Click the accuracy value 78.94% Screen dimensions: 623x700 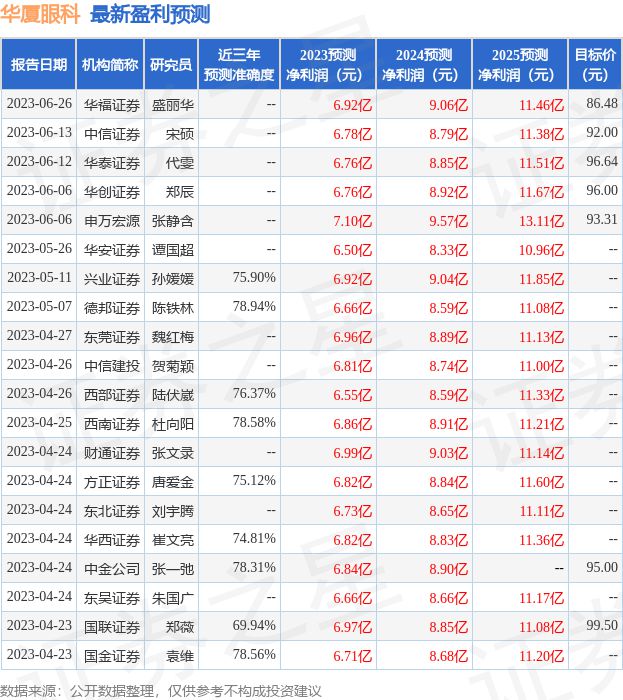click(254, 306)
